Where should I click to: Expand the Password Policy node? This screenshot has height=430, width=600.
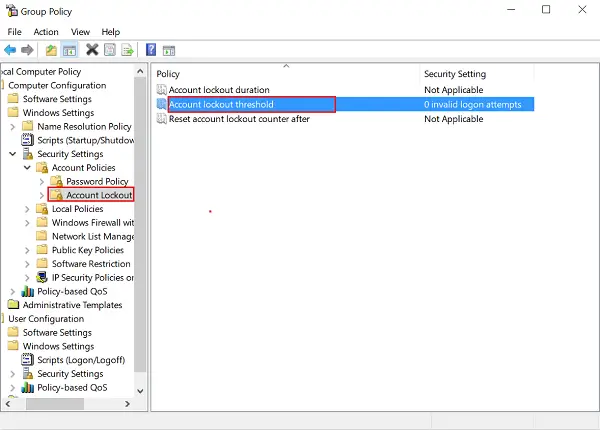tap(42, 181)
